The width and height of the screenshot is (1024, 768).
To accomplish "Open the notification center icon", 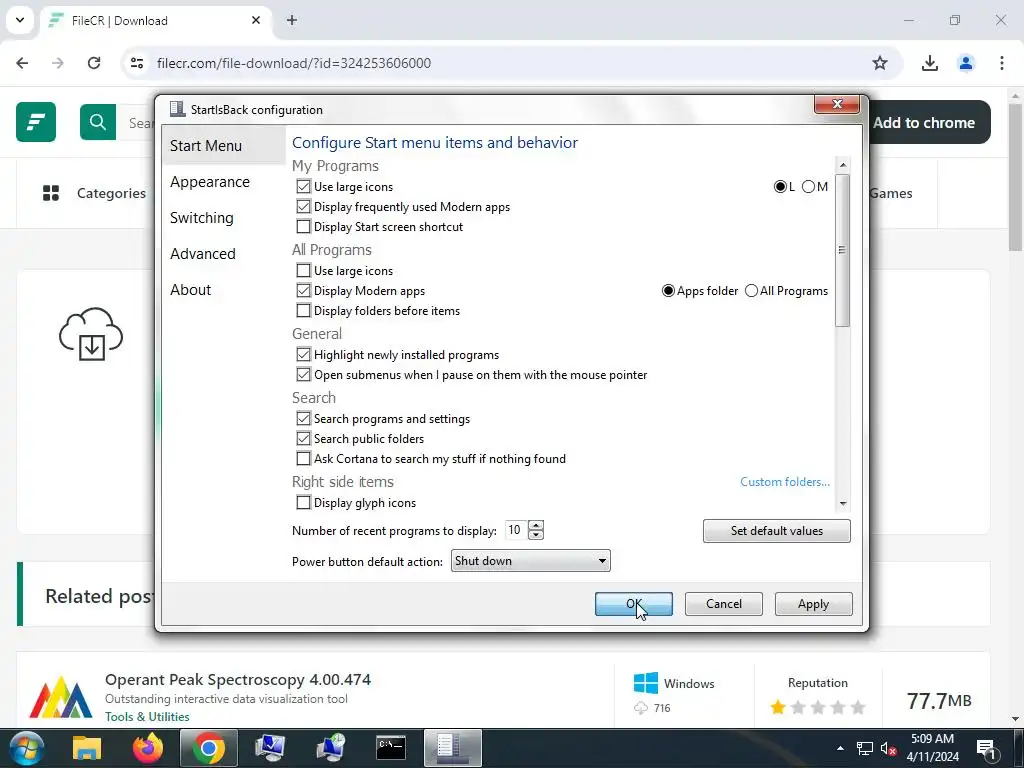I will (985, 749).
